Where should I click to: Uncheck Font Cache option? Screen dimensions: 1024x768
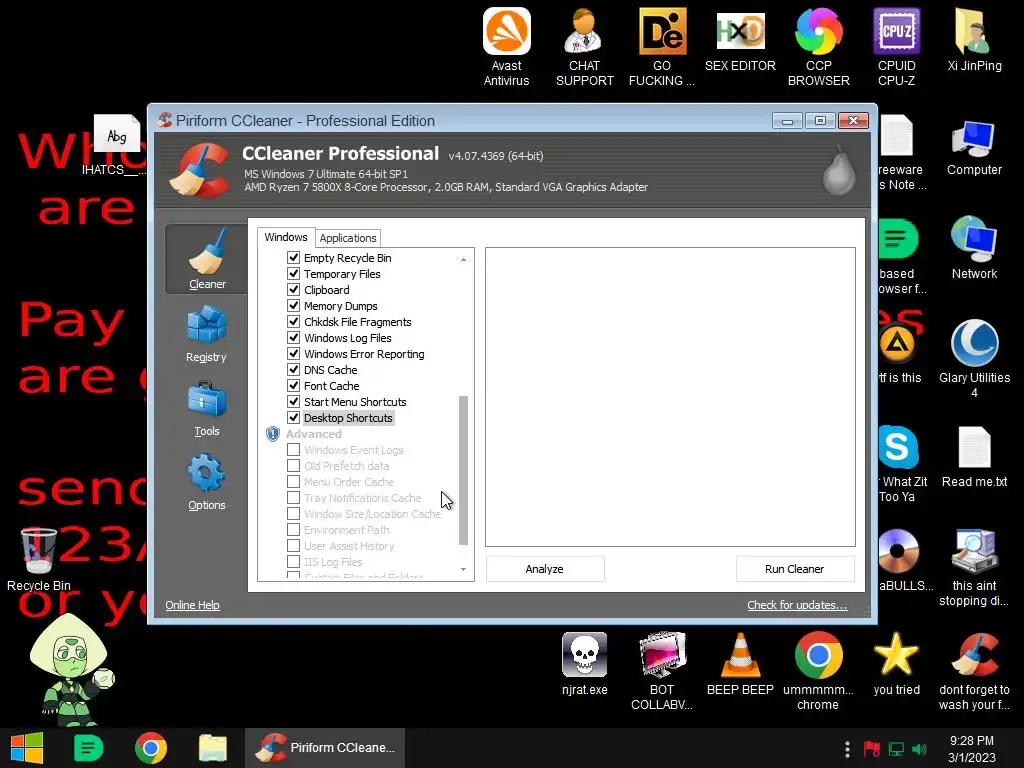[x=293, y=386]
